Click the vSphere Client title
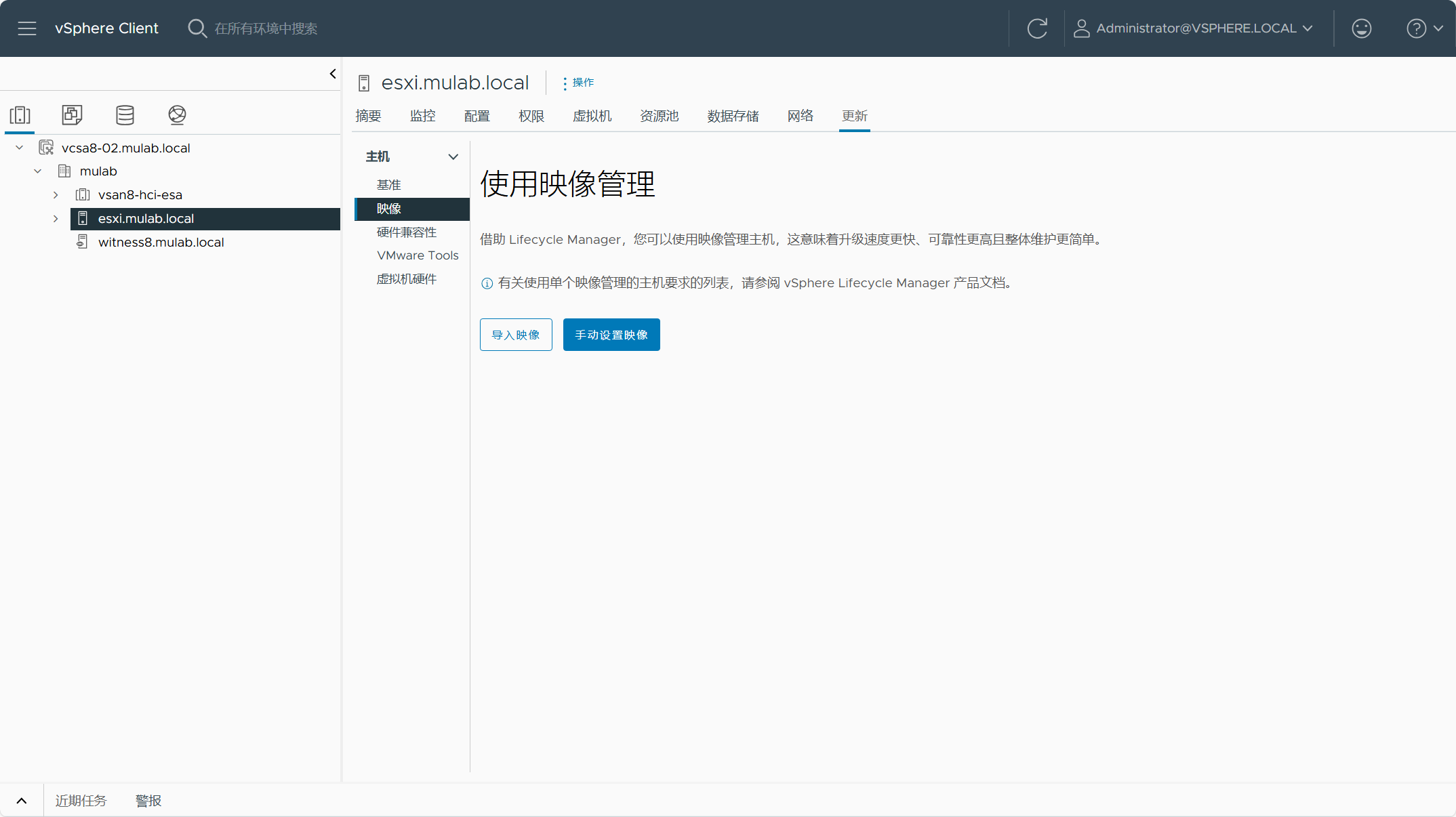Viewport: 1456px width, 817px height. pyautogui.click(x=106, y=28)
